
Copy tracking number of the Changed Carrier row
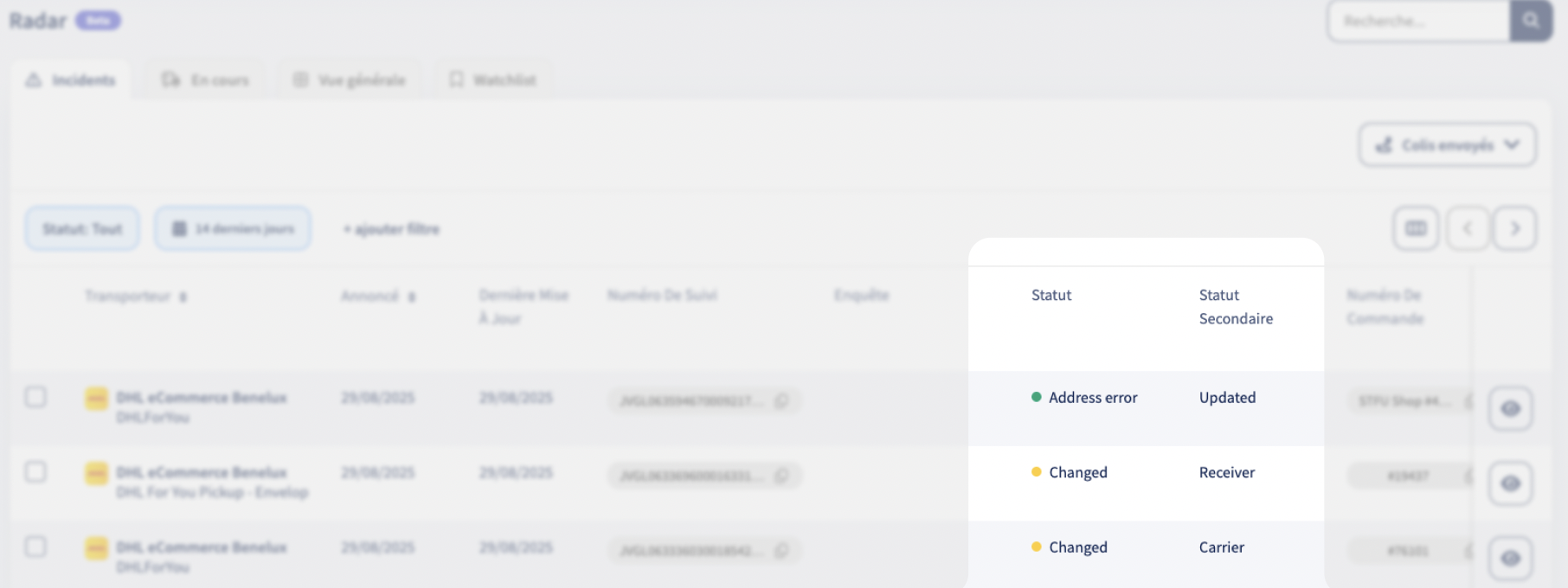point(781,550)
